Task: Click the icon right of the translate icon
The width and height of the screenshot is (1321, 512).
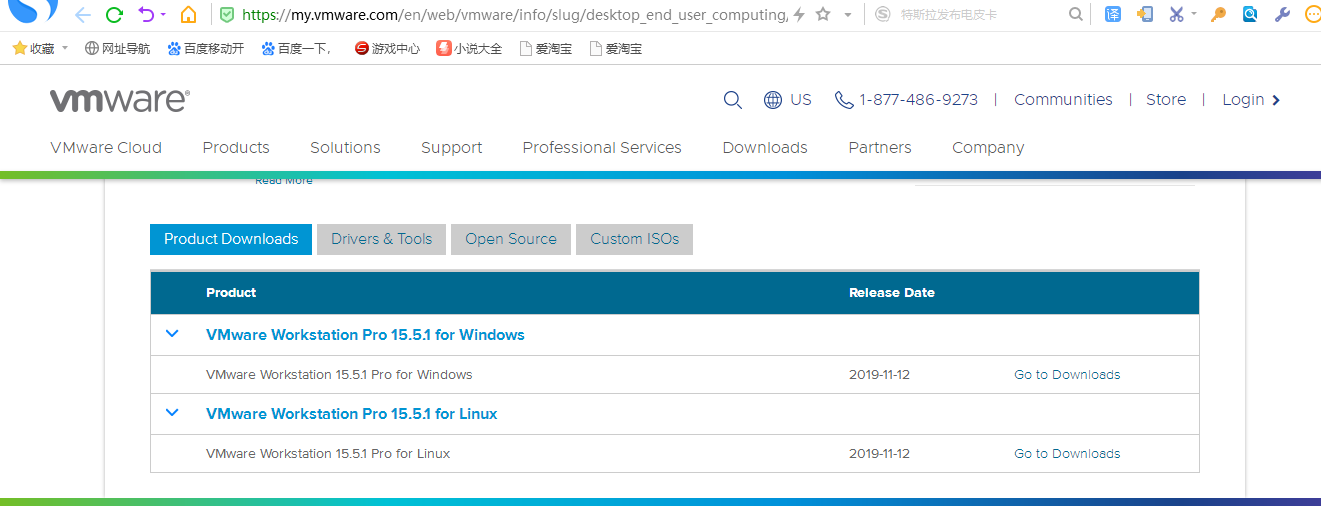Action: click(x=1145, y=15)
